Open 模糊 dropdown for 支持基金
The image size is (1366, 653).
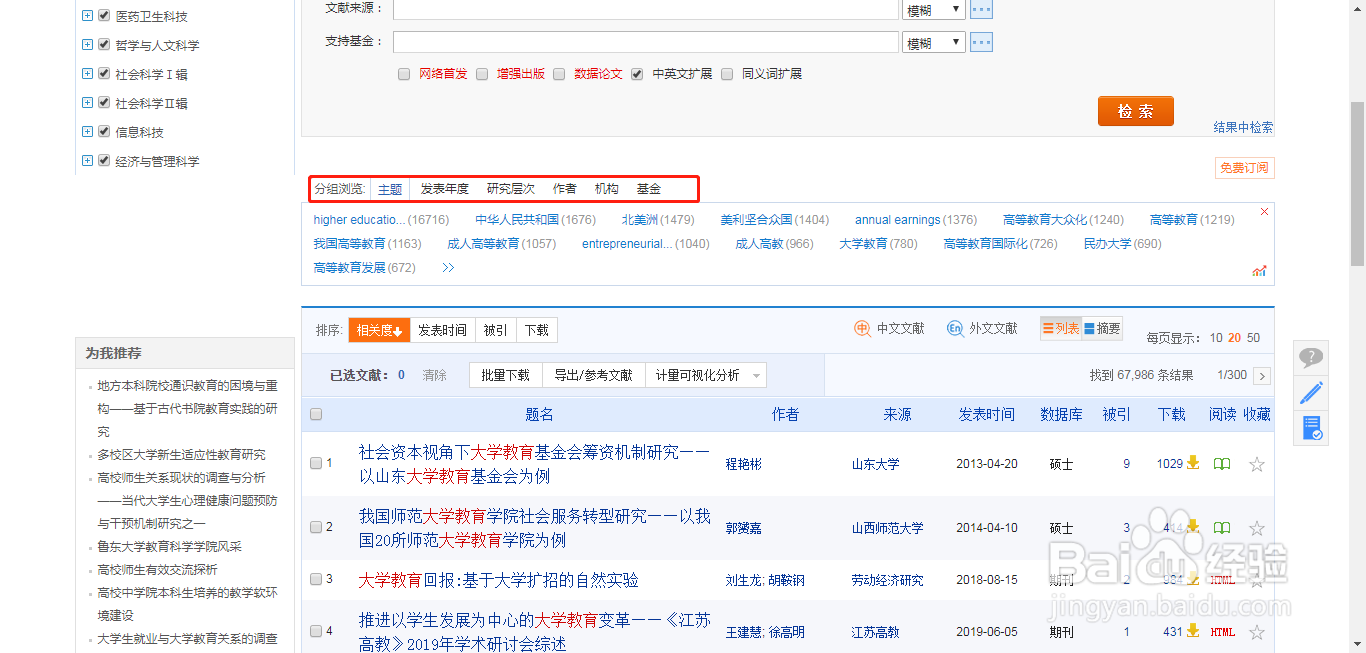(934, 42)
